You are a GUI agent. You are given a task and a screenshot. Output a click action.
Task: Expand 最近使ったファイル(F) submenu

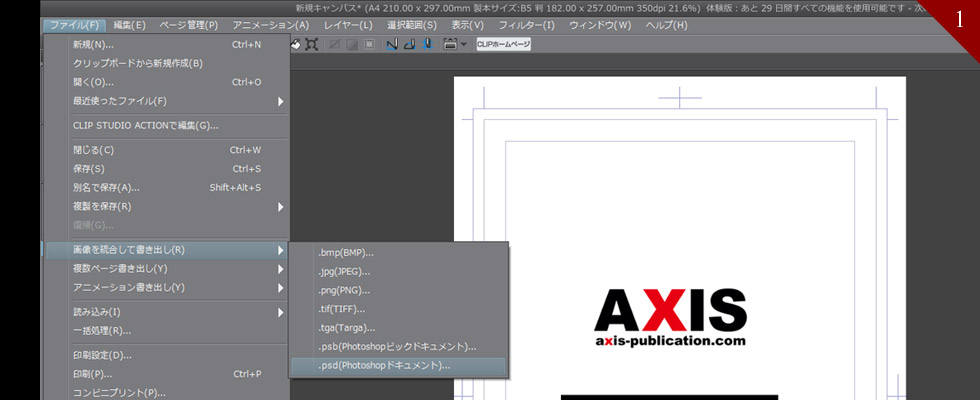click(167, 101)
